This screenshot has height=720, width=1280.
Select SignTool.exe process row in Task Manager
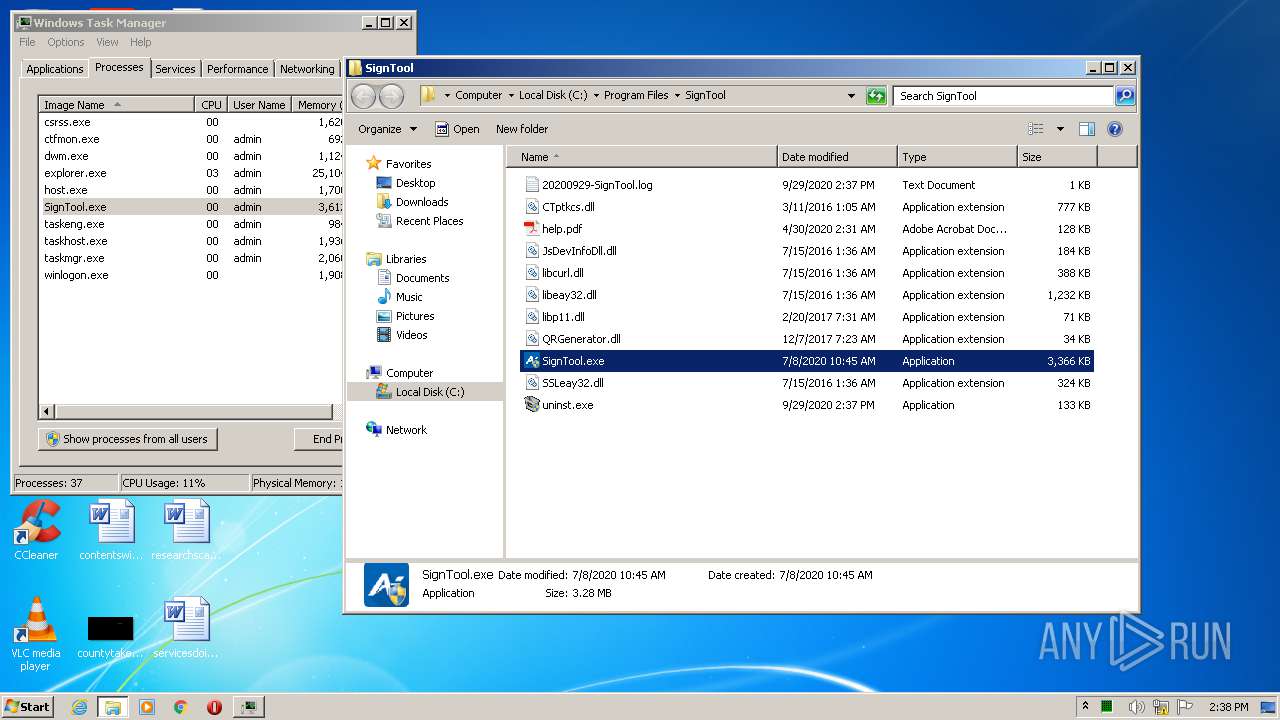[x=191, y=207]
